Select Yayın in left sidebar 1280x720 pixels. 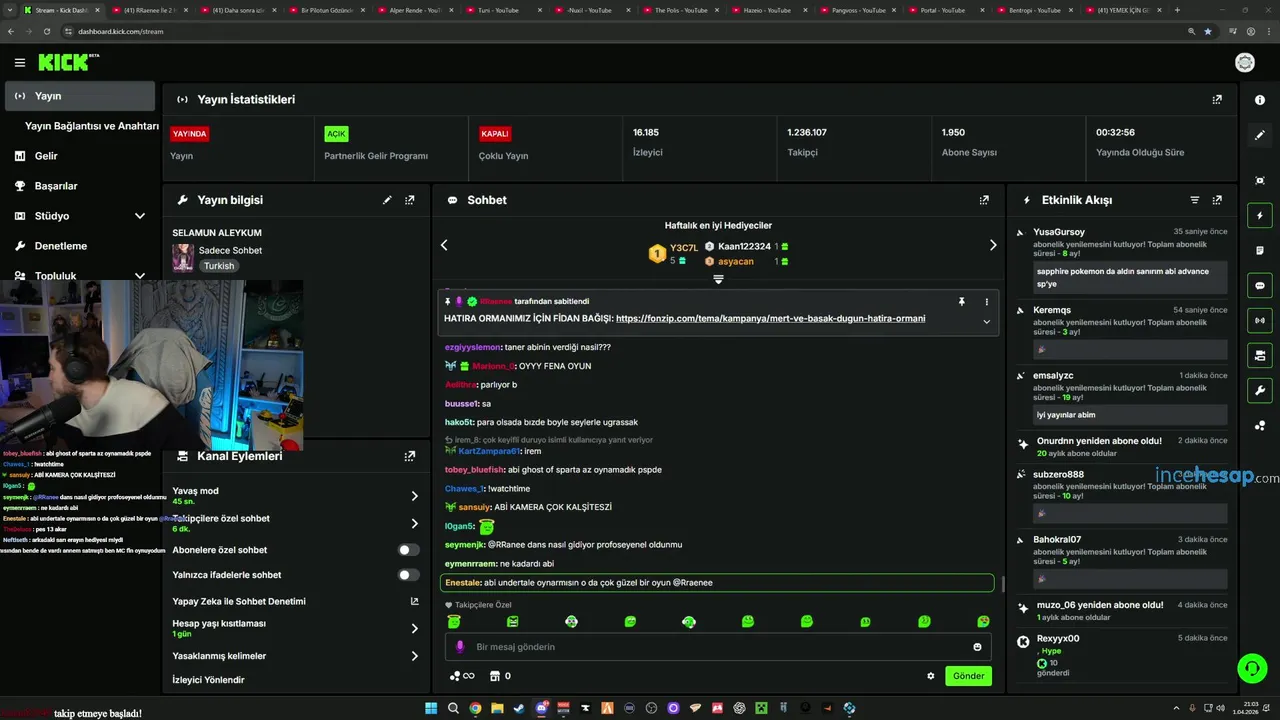click(x=80, y=96)
